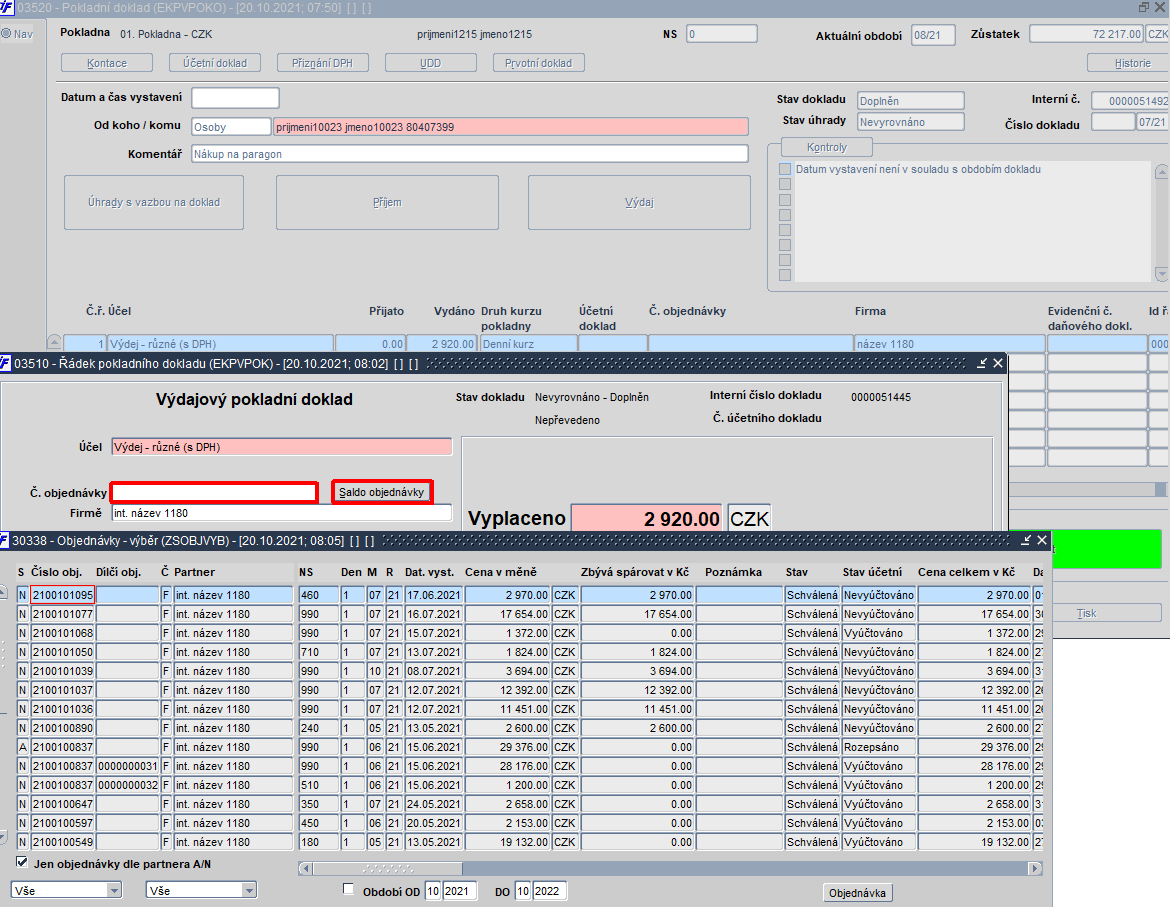Restore the main Pokladní doklad window

click(1144, 7)
